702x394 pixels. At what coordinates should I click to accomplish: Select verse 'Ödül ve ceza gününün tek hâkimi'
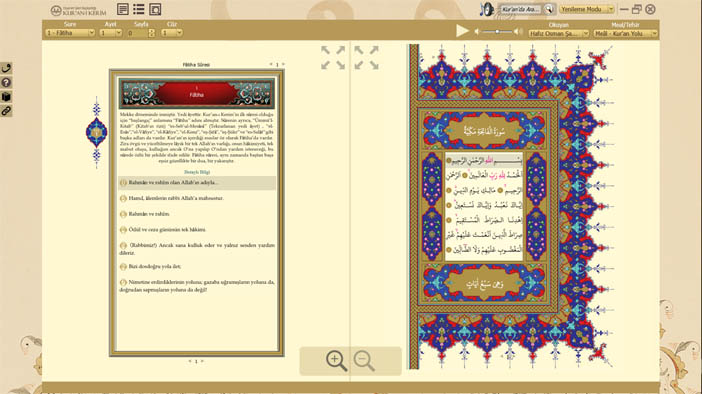click(197, 230)
